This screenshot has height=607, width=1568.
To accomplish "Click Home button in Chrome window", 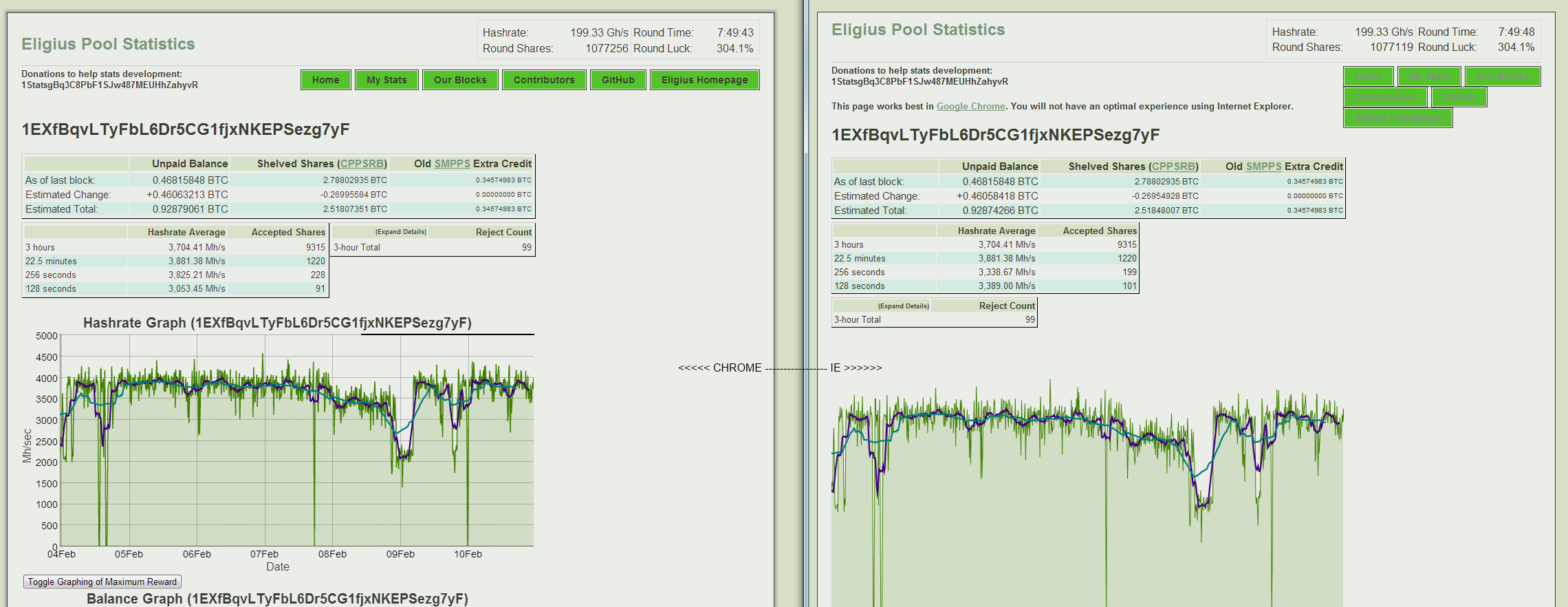I will click(x=326, y=80).
